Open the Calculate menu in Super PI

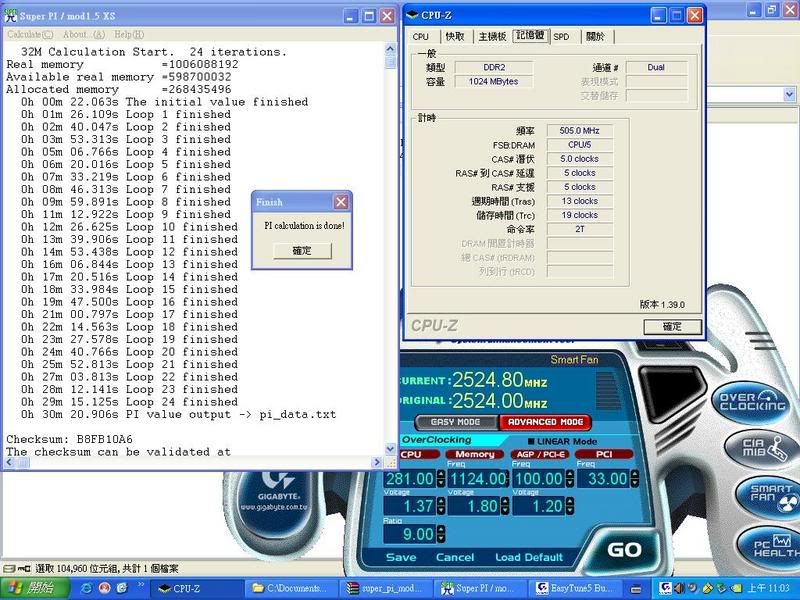(x=30, y=35)
